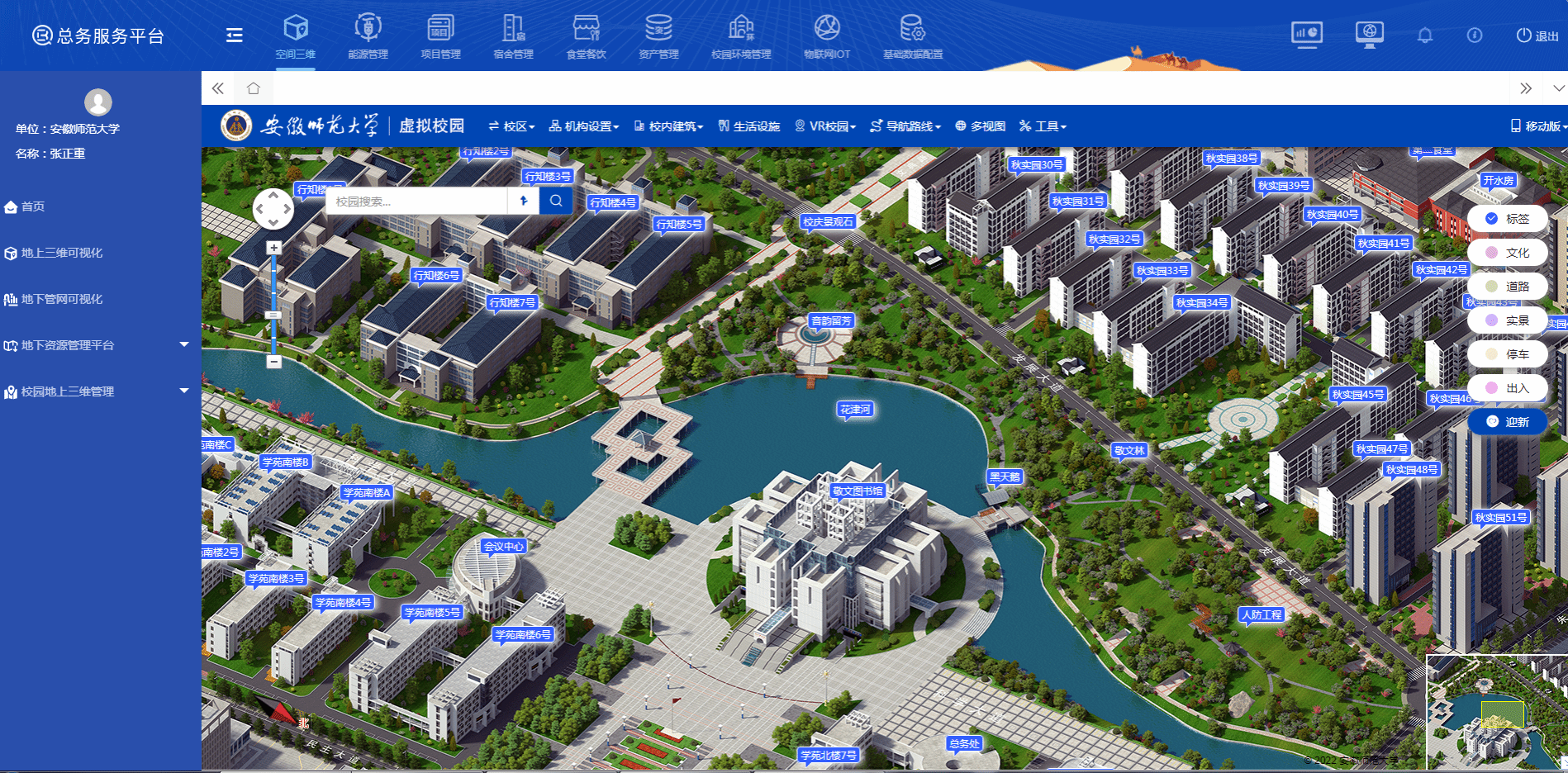This screenshot has width=1568, height=773.
Task: Open the 移动版 dropdown
Action: tap(1538, 126)
